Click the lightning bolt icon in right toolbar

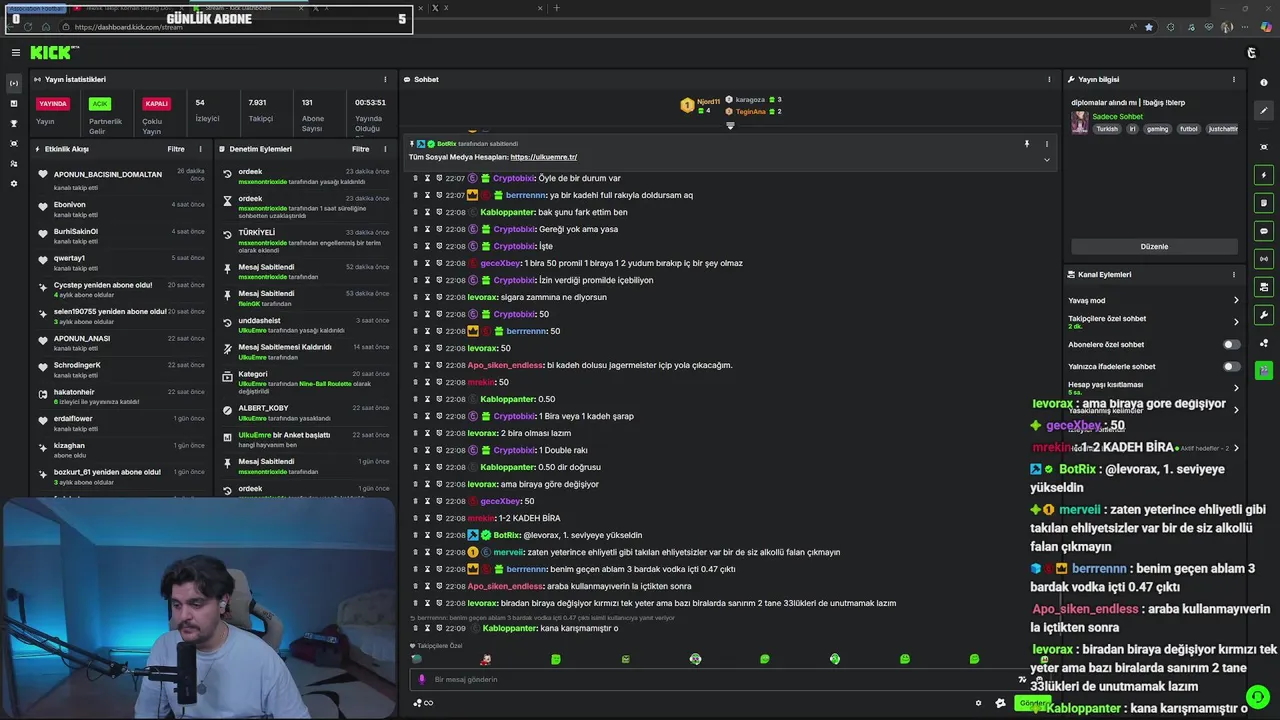1264,175
